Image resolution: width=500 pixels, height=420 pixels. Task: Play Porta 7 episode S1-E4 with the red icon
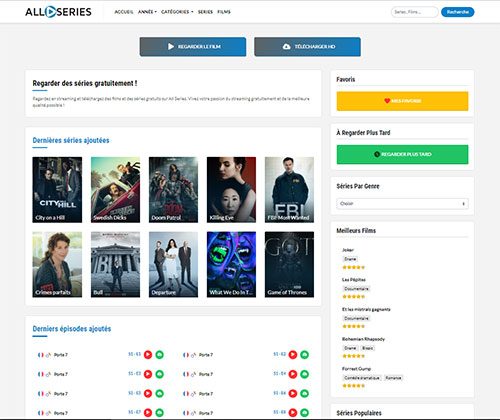[293, 374]
